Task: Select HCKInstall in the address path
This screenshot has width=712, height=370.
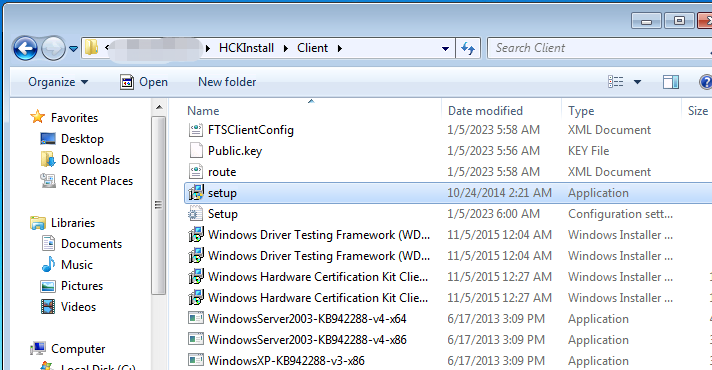Action: 246,48
